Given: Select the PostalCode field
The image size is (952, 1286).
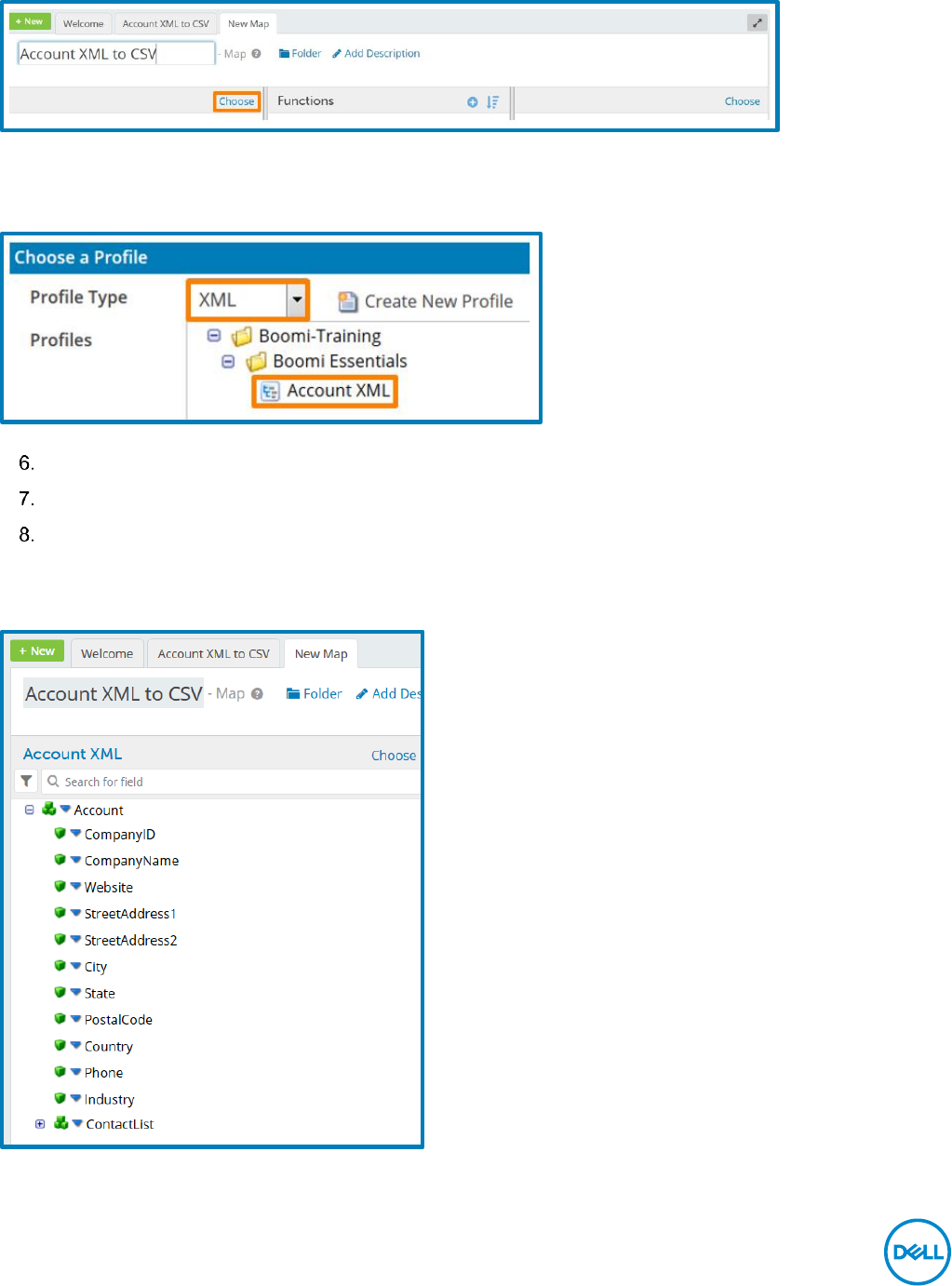Looking at the screenshot, I should tap(118, 1020).
